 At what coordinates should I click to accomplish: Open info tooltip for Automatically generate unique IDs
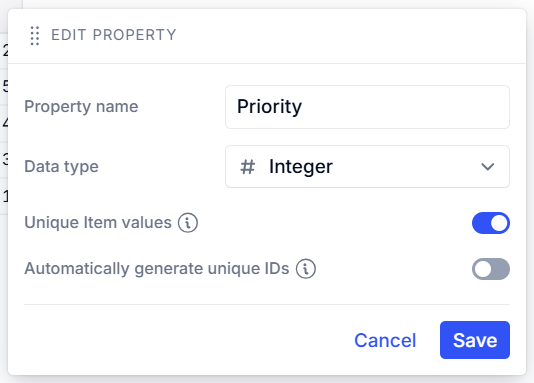305,269
